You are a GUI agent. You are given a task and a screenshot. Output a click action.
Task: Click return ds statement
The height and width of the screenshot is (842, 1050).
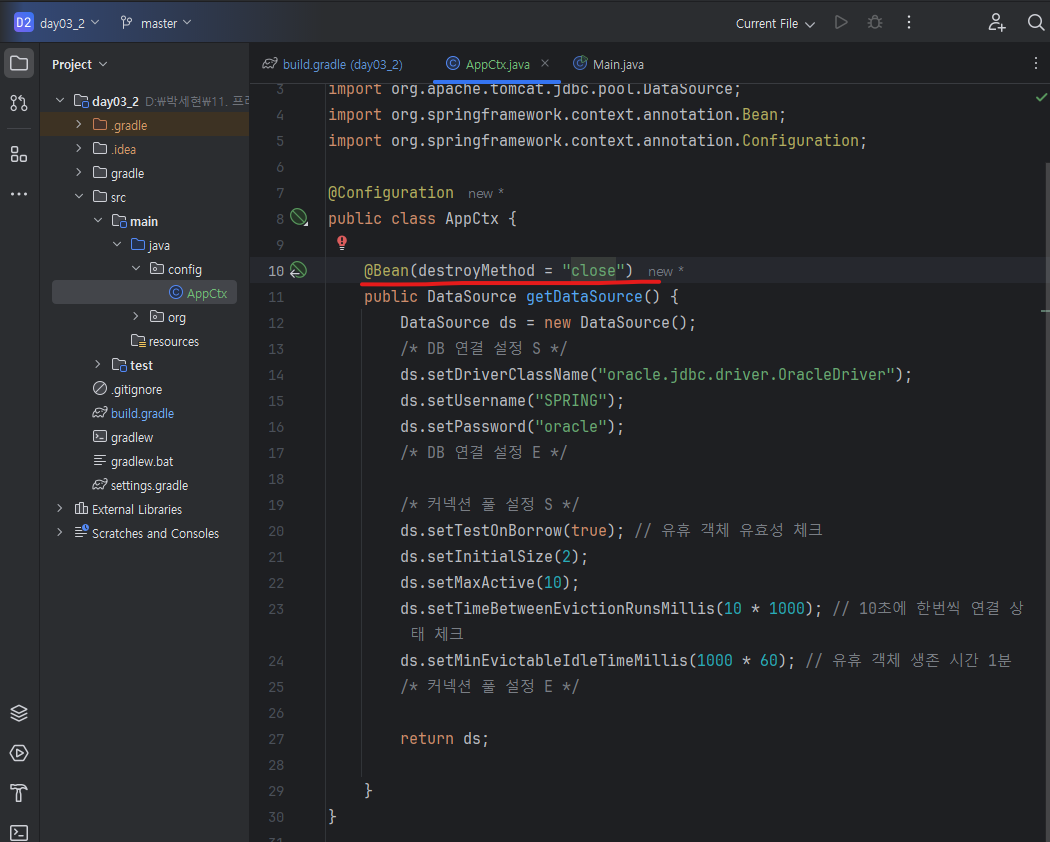click(444, 738)
